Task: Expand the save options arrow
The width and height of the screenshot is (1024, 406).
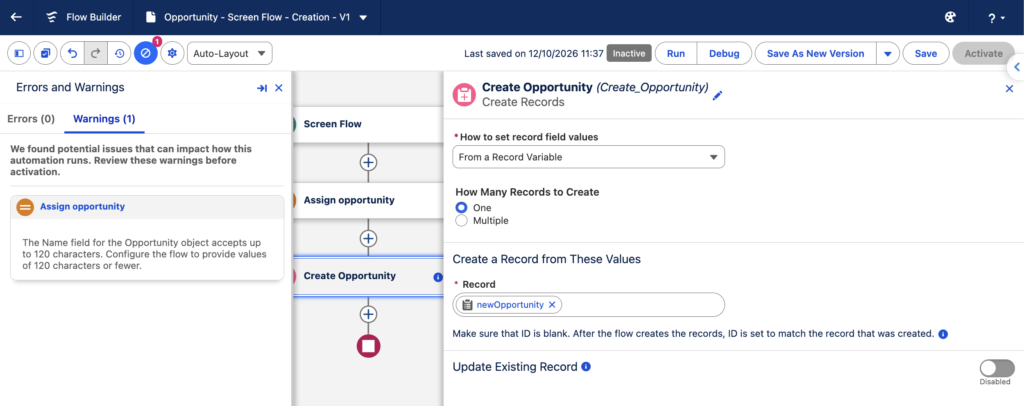Action: 888,54
